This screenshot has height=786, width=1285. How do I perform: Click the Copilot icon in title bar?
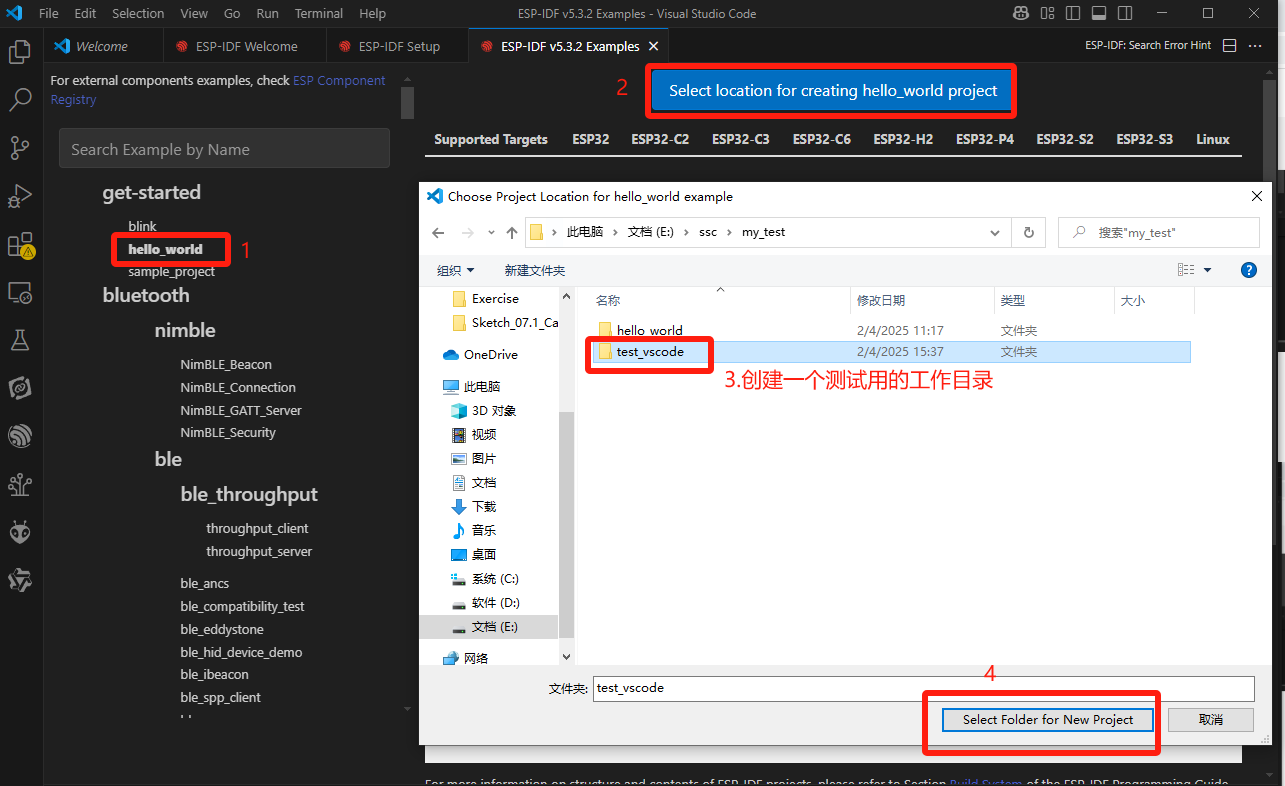(x=1020, y=13)
